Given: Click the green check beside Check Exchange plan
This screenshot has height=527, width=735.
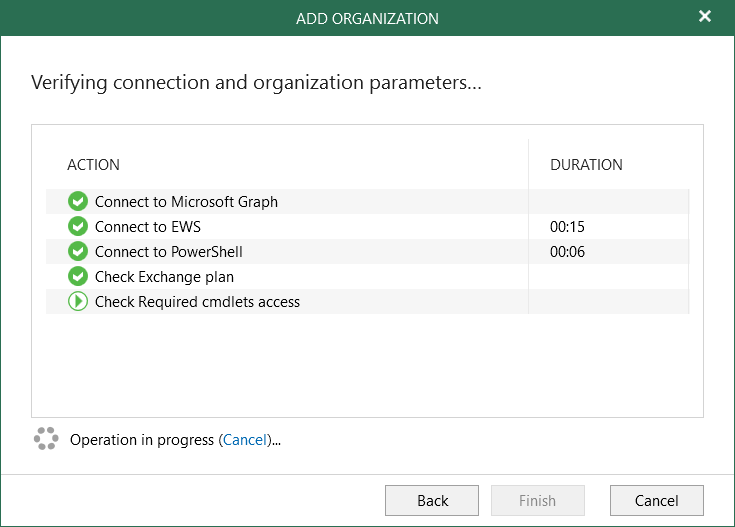Looking at the screenshot, I should [77, 277].
